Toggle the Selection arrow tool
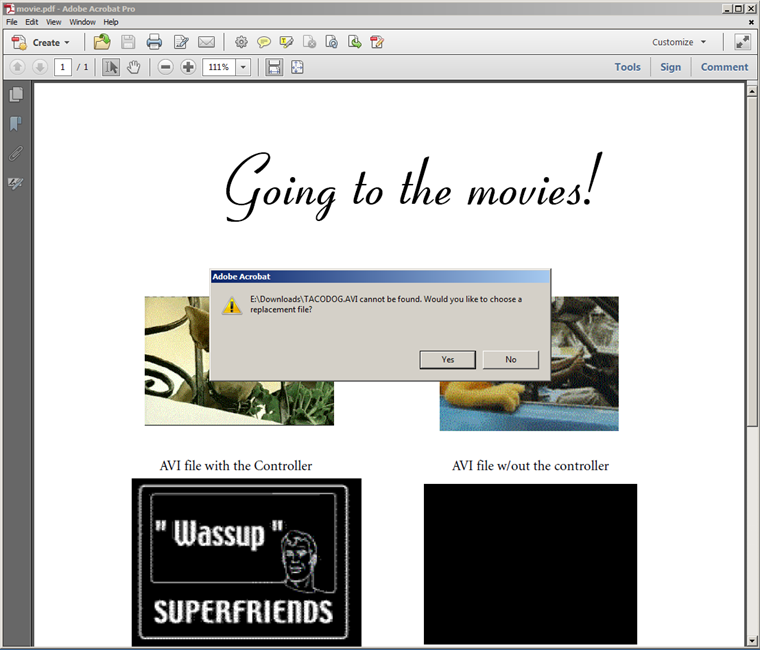This screenshot has height=650, width=760. [111, 67]
